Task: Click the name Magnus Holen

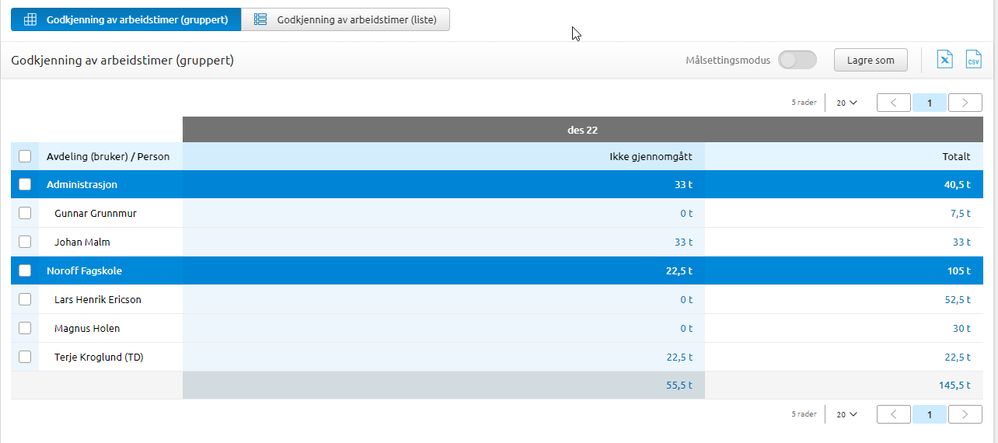Action: [87, 328]
